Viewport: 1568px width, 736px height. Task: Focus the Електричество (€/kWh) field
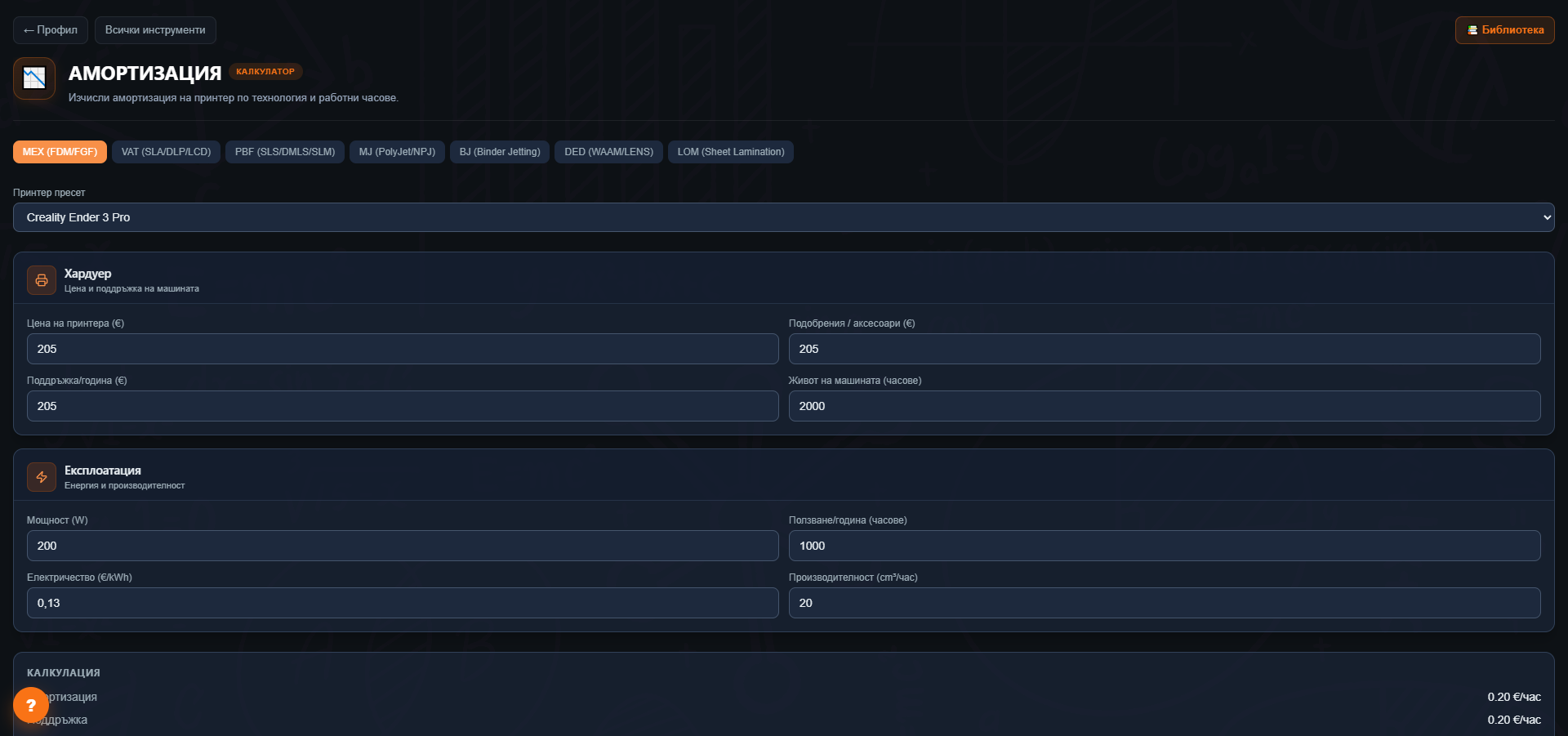point(403,603)
